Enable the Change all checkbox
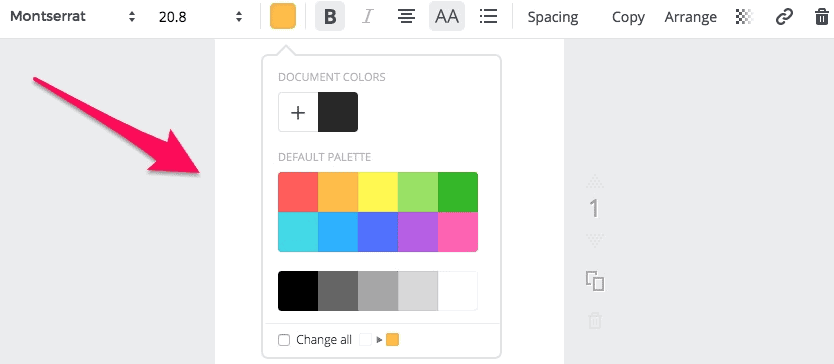The height and width of the screenshot is (364, 834). pyautogui.click(x=284, y=340)
